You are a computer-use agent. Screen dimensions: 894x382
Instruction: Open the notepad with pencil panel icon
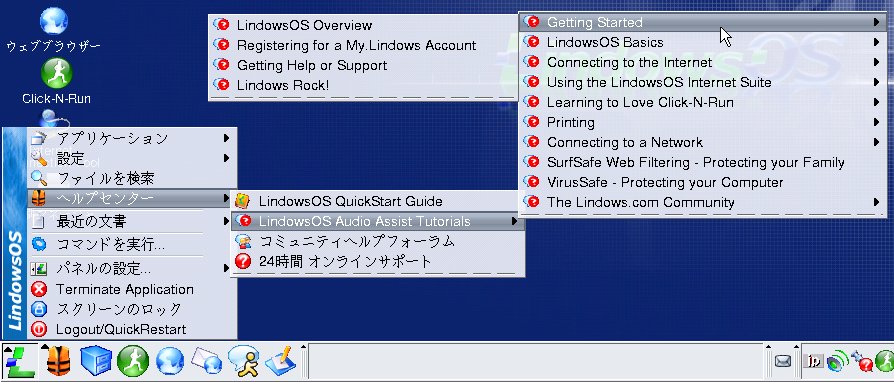281,361
